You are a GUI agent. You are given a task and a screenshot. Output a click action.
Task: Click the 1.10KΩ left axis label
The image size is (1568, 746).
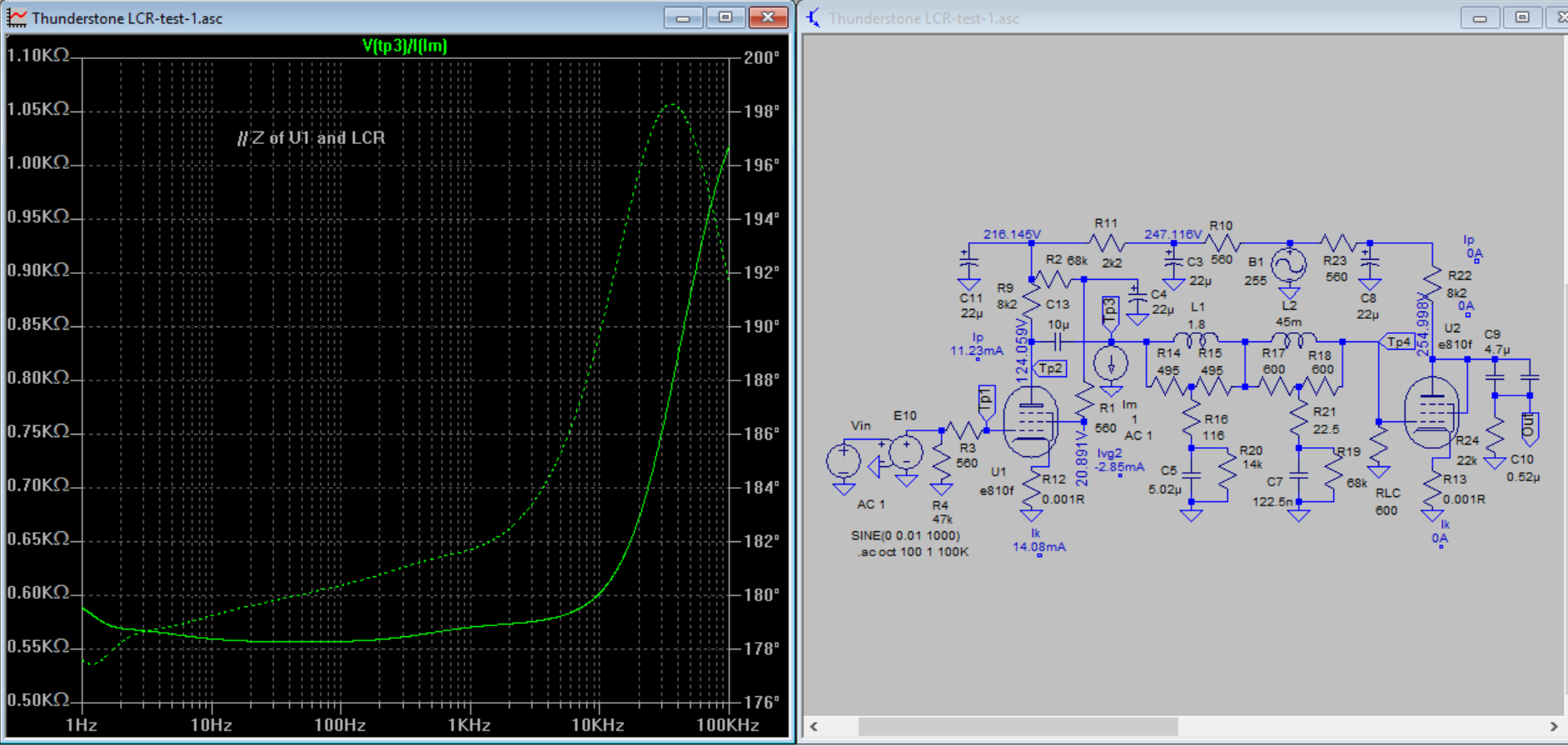(x=38, y=56)
